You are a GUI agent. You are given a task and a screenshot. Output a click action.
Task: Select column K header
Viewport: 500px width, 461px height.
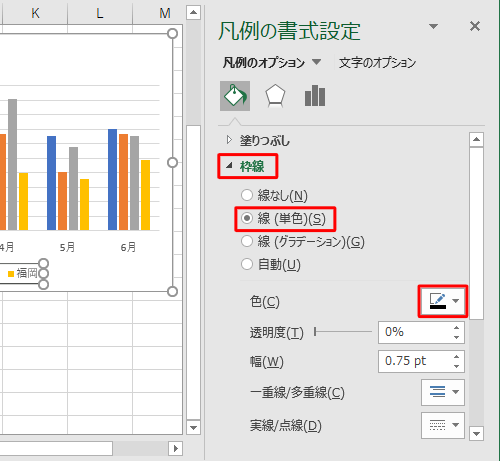tap(35, 13)
